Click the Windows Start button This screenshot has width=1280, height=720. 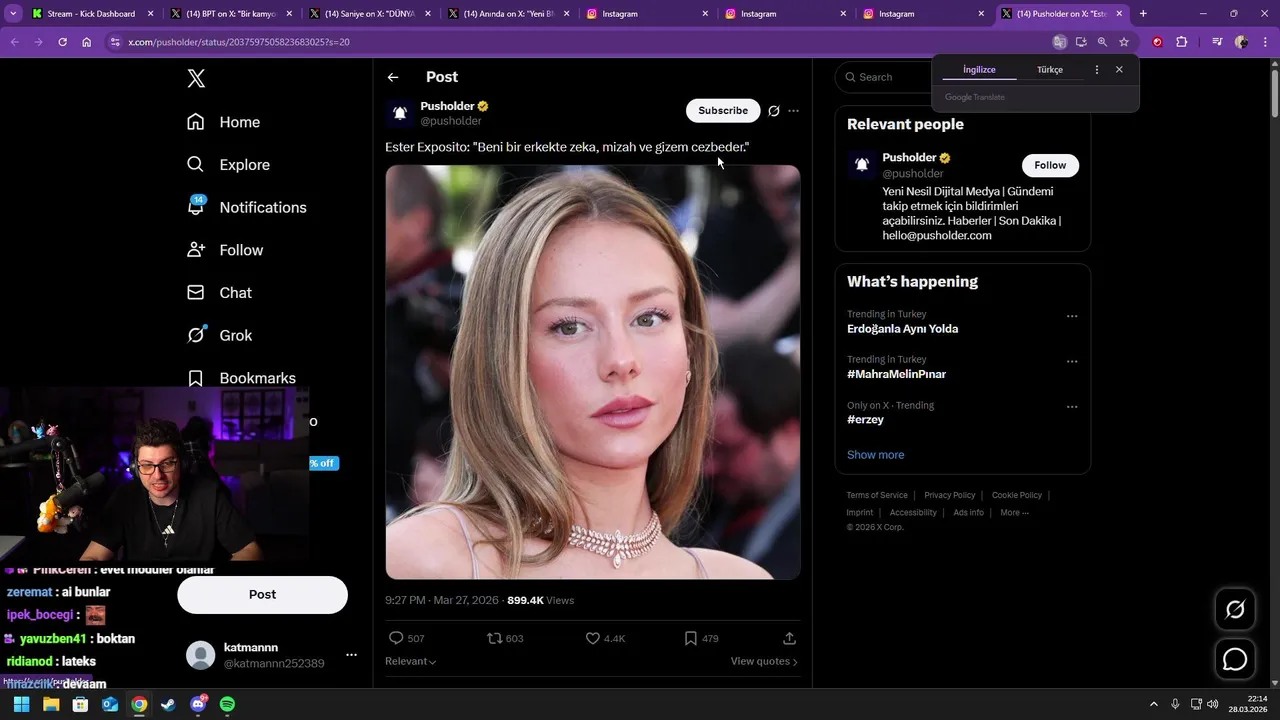pos(21,704)
